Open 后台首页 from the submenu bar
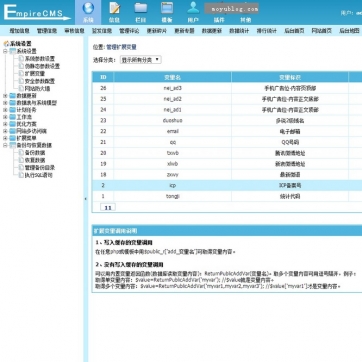Screen dimensions: 362x362 coord(294,31)
